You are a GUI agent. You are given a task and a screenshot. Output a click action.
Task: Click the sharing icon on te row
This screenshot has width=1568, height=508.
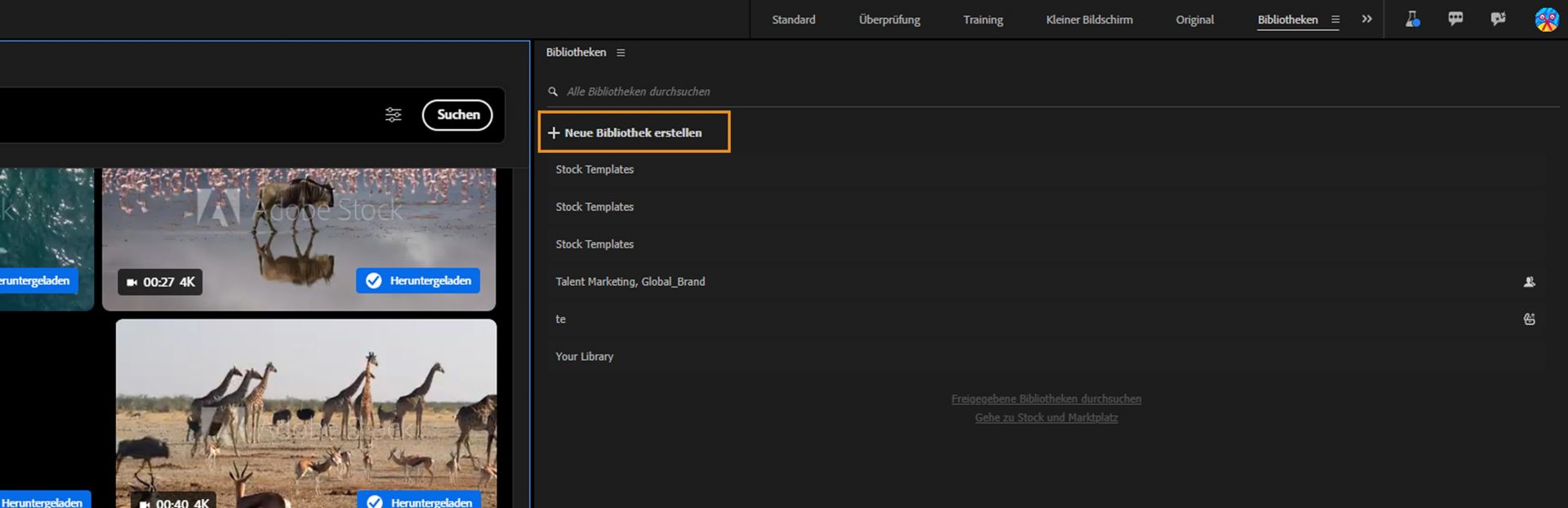tap(1530, 319)
